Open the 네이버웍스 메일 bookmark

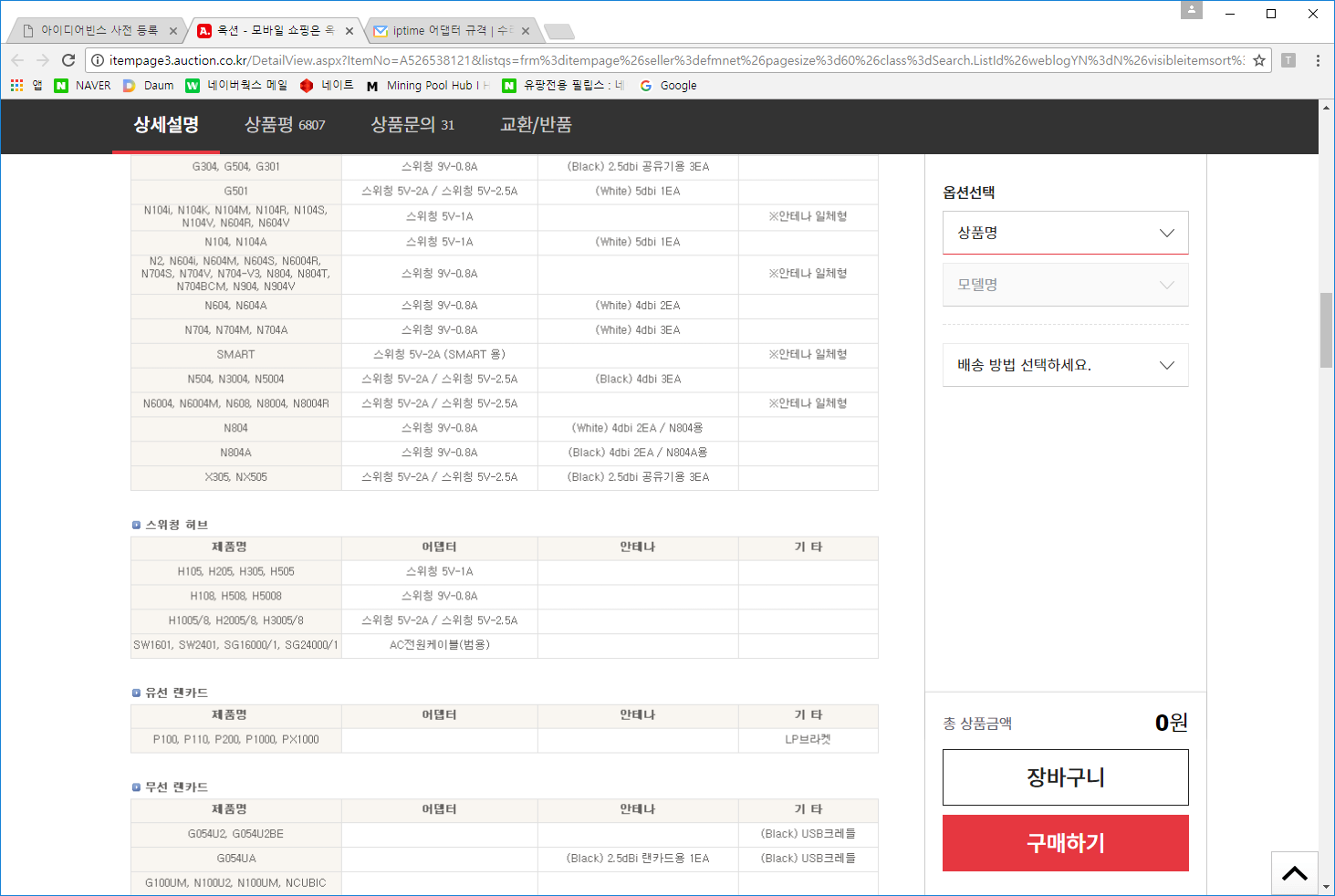[x=236, y=85]
